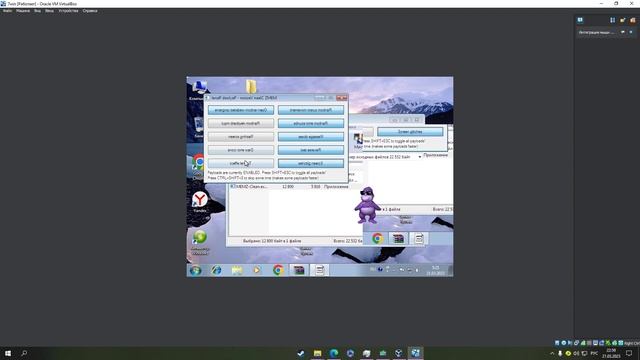Open the host clock and date
The width and height of the screenshot is (640, 360).
pyautogui.click(x=611, y=353)
